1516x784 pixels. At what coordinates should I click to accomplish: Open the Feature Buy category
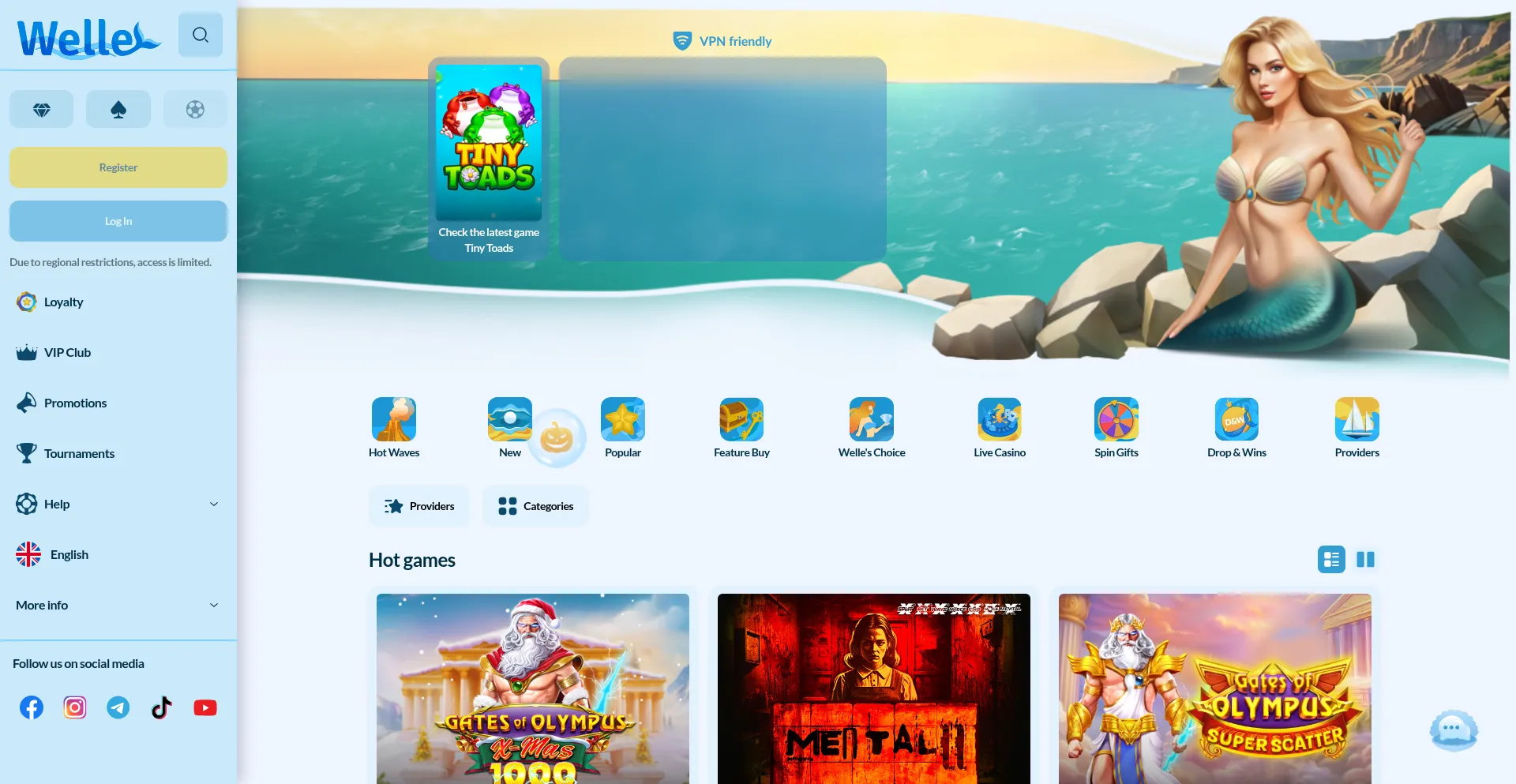[x=741, y=428]
